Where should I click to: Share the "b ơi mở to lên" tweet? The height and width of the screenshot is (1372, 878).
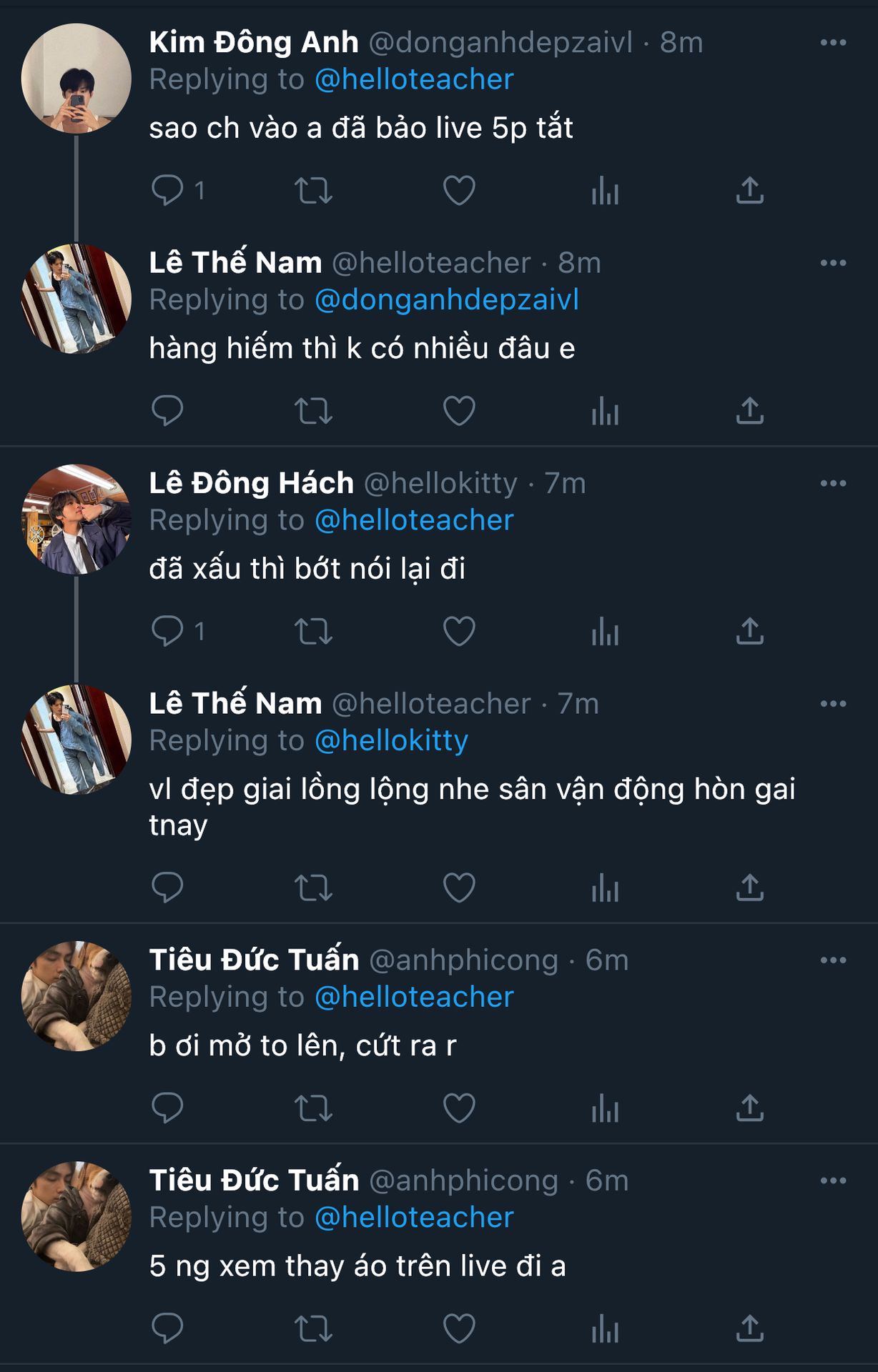[x=750, y=1108]
